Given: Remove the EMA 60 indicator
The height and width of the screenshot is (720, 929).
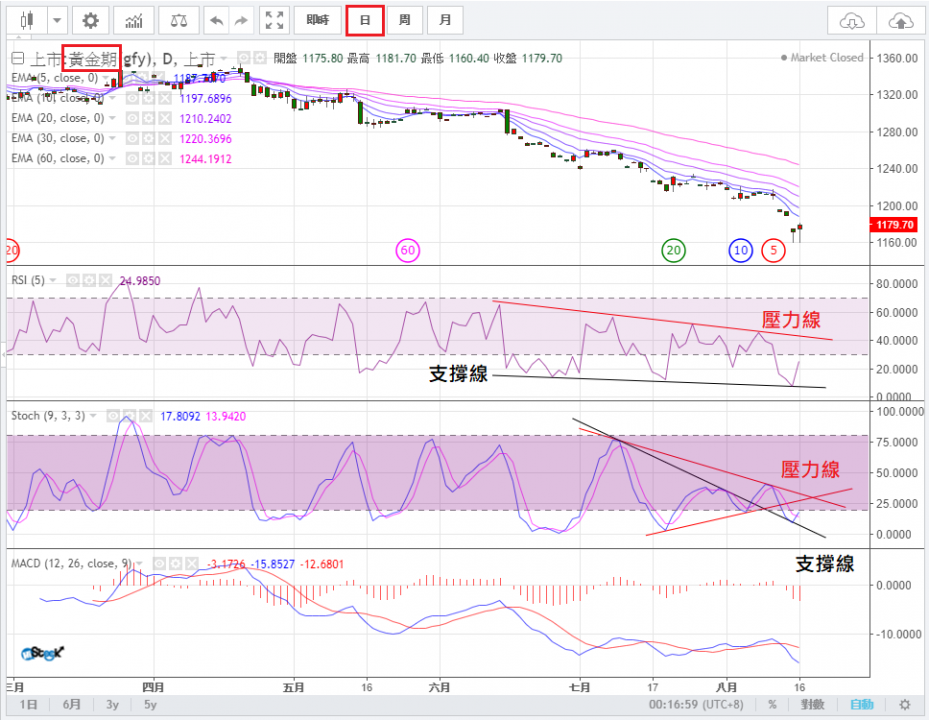Looking at the screenshot, I should 164,158.
